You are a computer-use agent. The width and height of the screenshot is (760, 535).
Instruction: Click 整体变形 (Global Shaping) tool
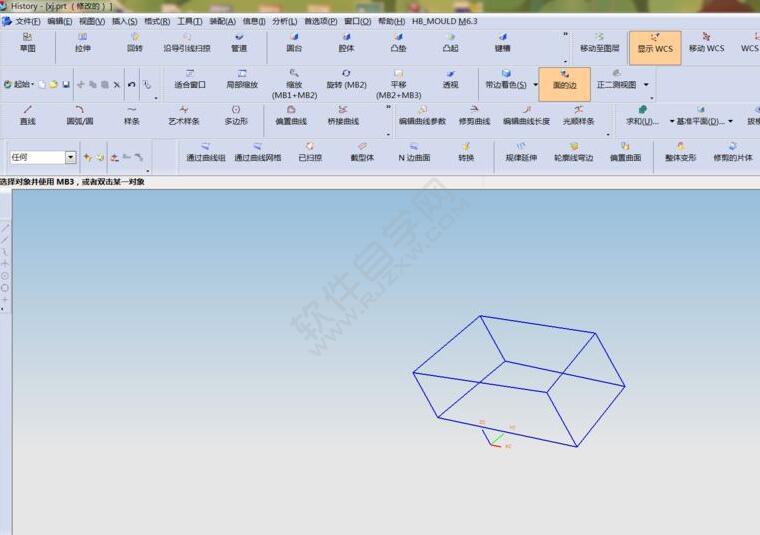tap(681, 152)
